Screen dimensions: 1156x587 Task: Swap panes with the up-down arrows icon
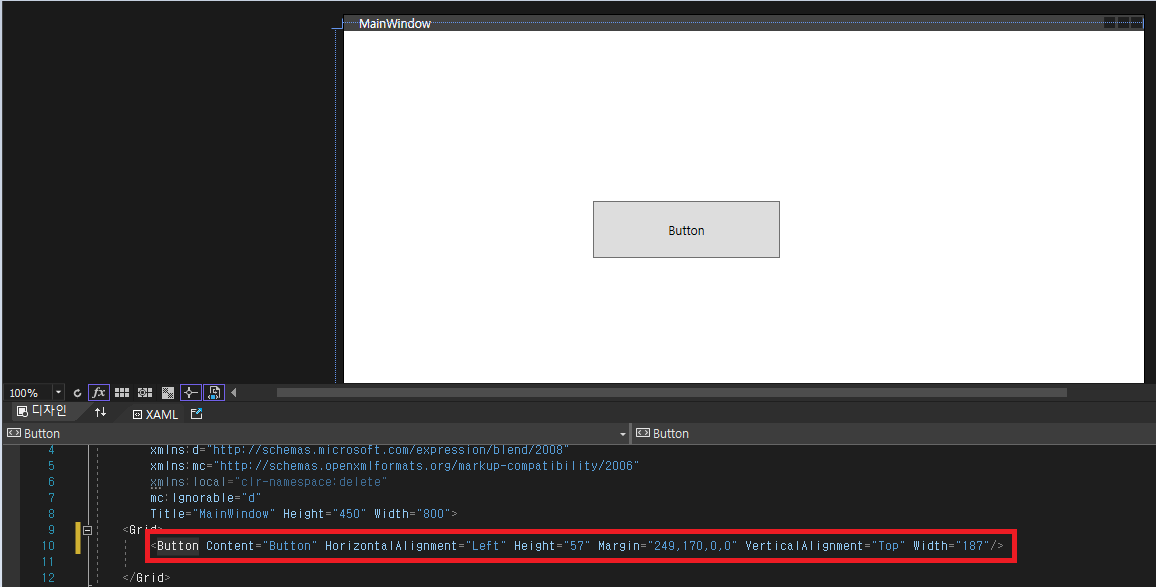100,413
